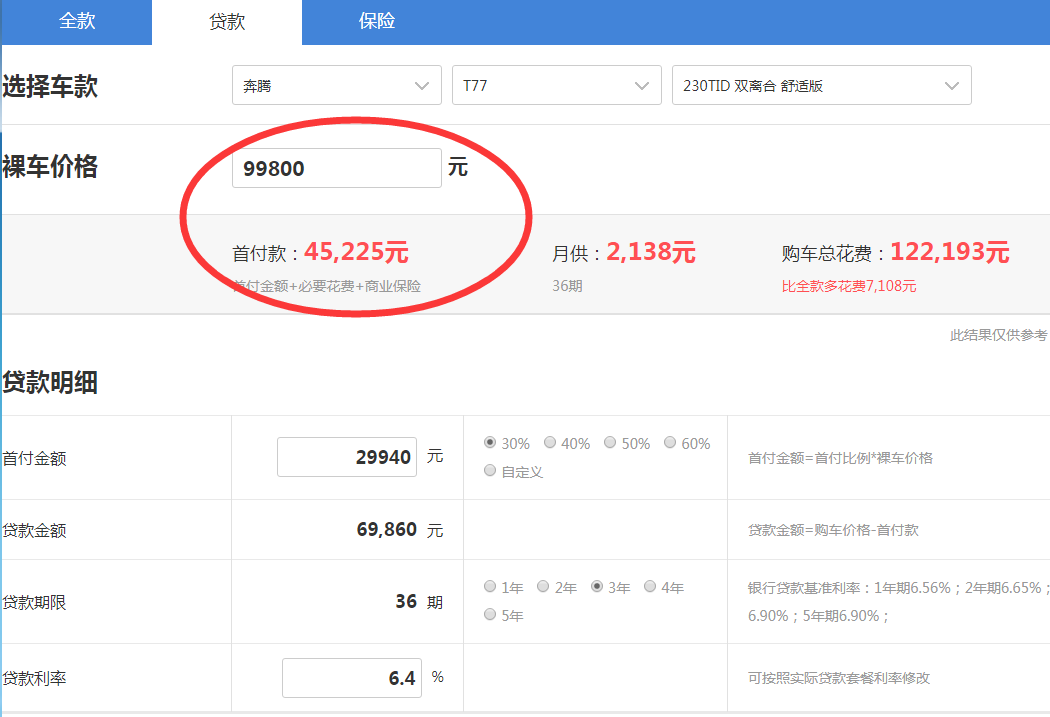Choose the 自定义 down payment option
Image resolution: width=1050 pixels, height=717 pixels.
(x=490, y=471)
